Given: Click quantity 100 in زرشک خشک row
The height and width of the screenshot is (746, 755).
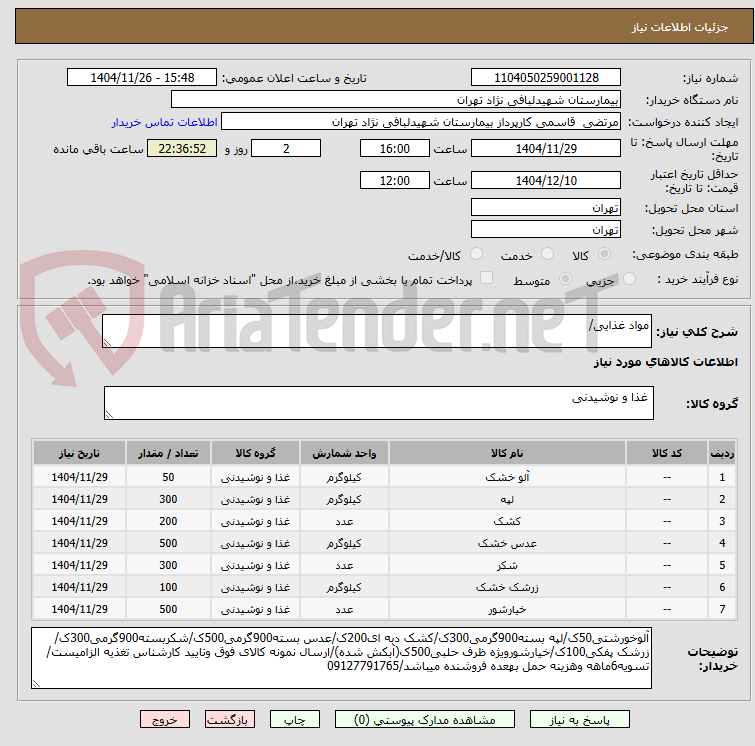Looking at the screenshot, I should click(x=168, y=587).
